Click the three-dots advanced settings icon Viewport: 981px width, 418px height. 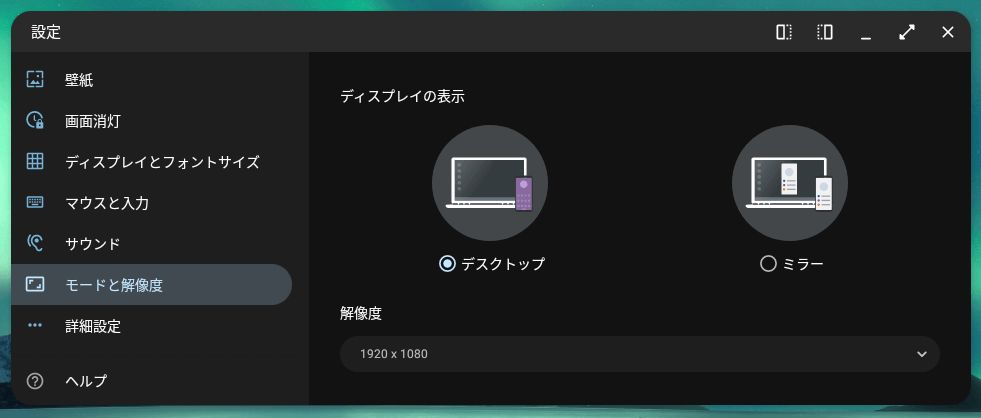point(35,325)
